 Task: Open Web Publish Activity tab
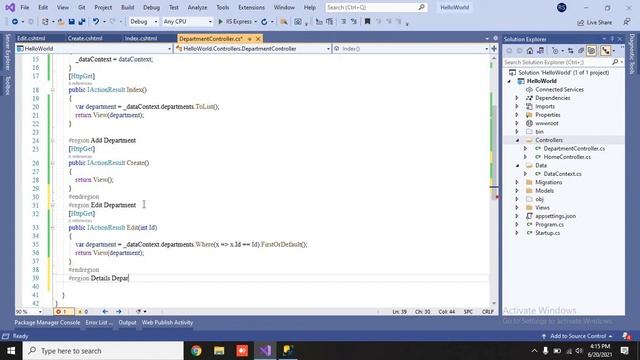click(x=167, y=322)
